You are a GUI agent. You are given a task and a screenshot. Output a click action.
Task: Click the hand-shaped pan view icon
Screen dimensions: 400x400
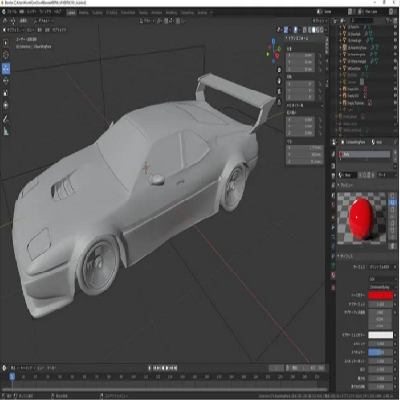click(x=279, y=81)
